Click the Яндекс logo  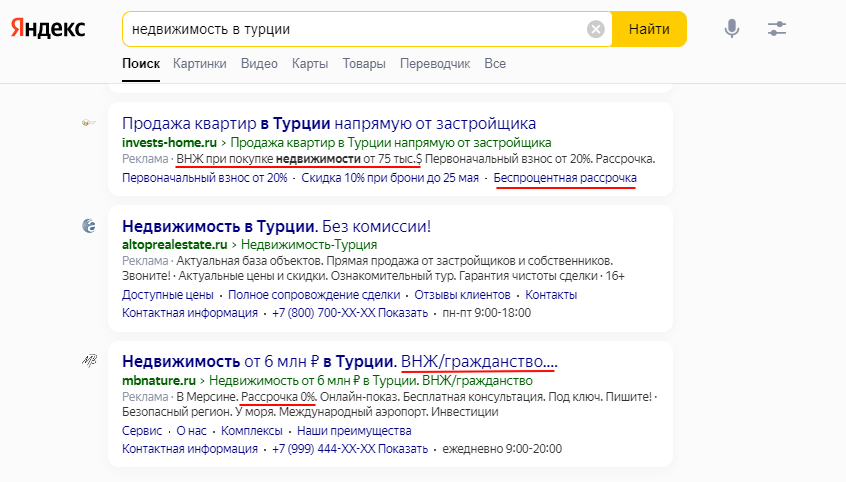coord(48,29)
